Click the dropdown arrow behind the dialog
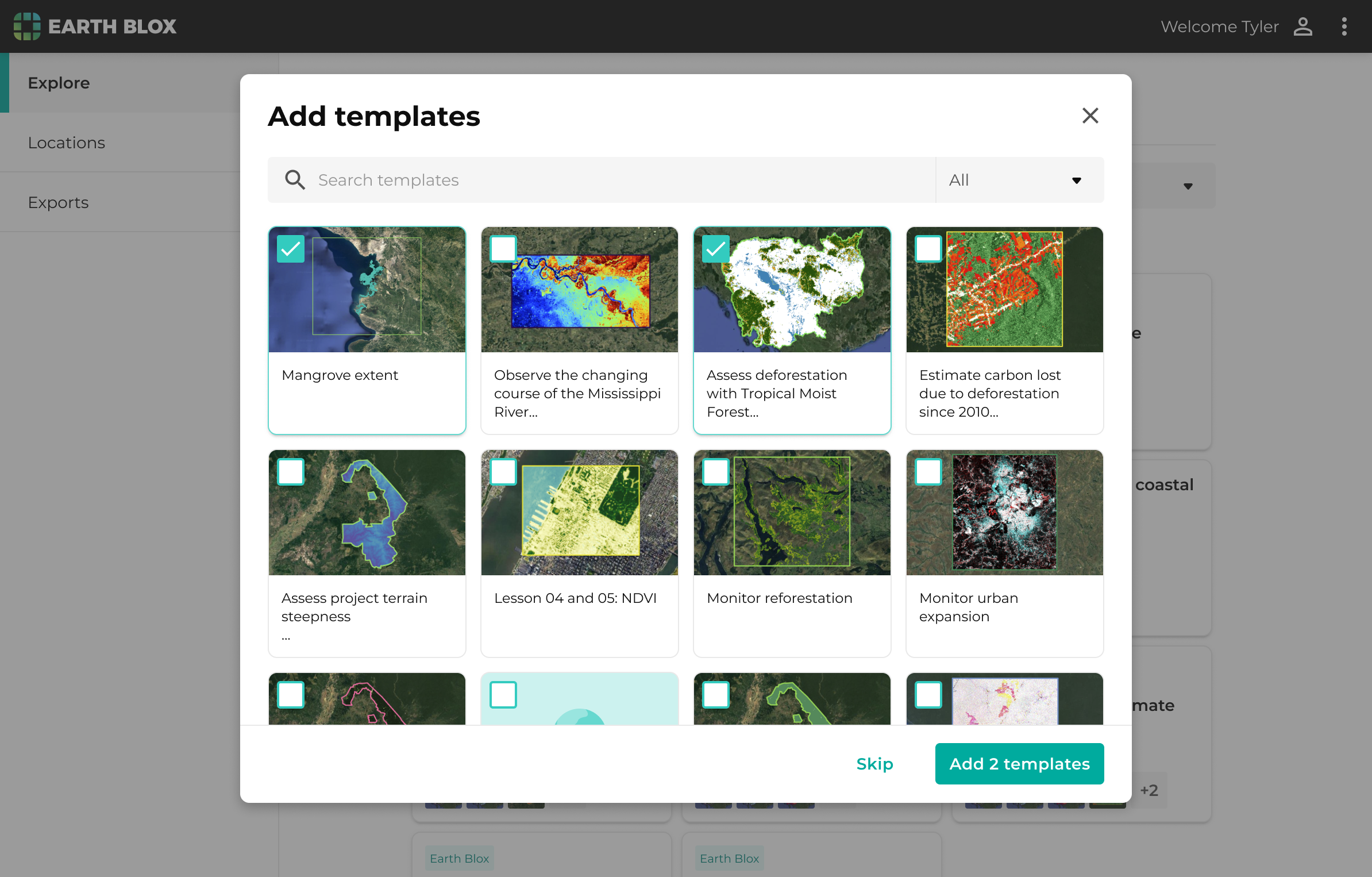 coord(1188,186)
